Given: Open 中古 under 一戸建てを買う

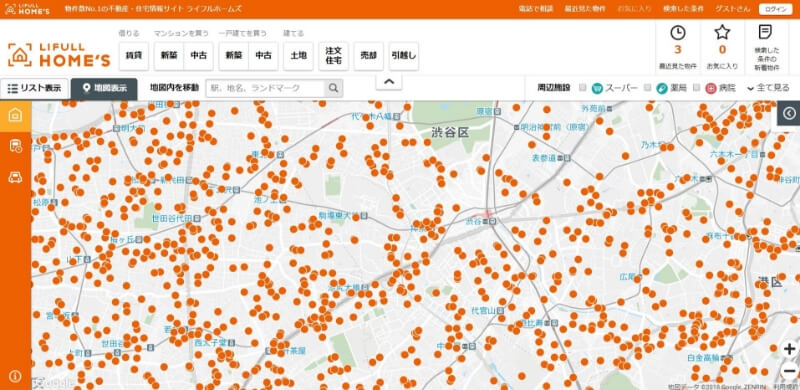Looking at the screenshot, I should point(263,56).
